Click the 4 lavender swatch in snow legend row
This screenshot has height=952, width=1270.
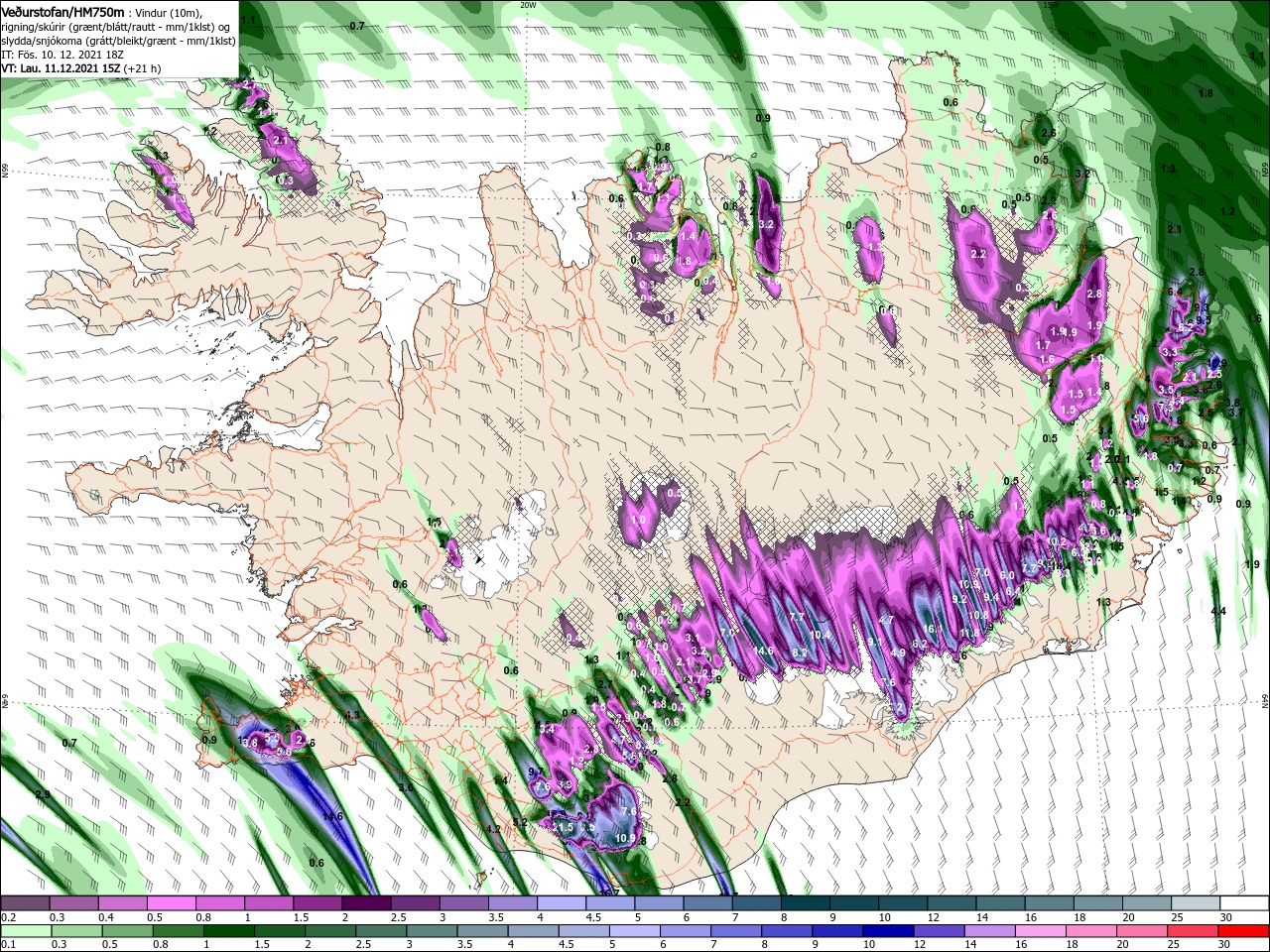tap(561, 903)
